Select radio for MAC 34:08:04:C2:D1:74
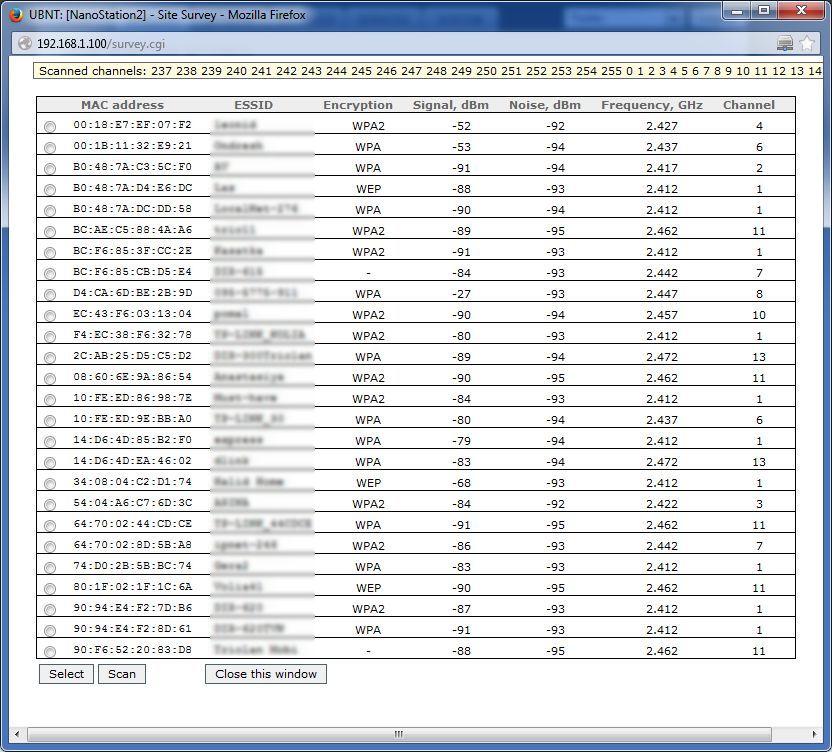832x752 pixels. (50, 483)
